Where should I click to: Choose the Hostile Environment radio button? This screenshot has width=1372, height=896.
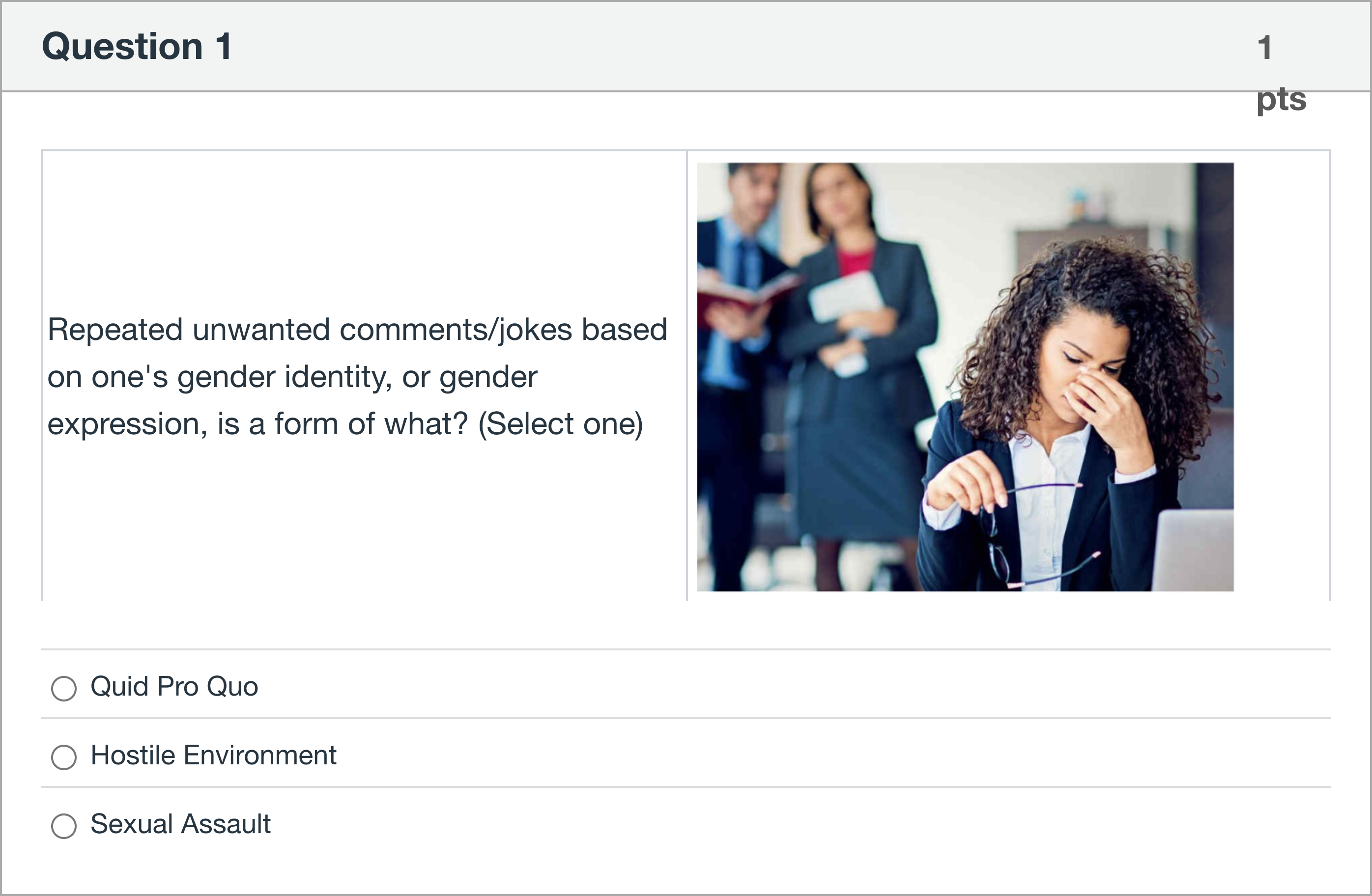(x=63, y=756)
